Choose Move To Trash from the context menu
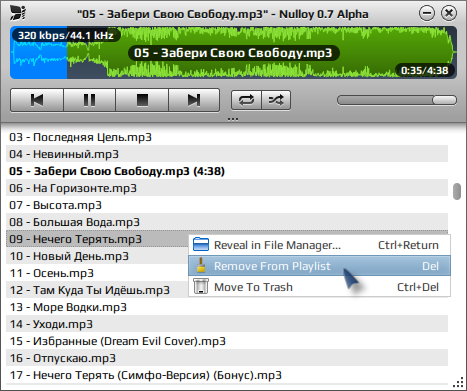Image resolution: width=467 pixels, height=391 pixels. 319,287
